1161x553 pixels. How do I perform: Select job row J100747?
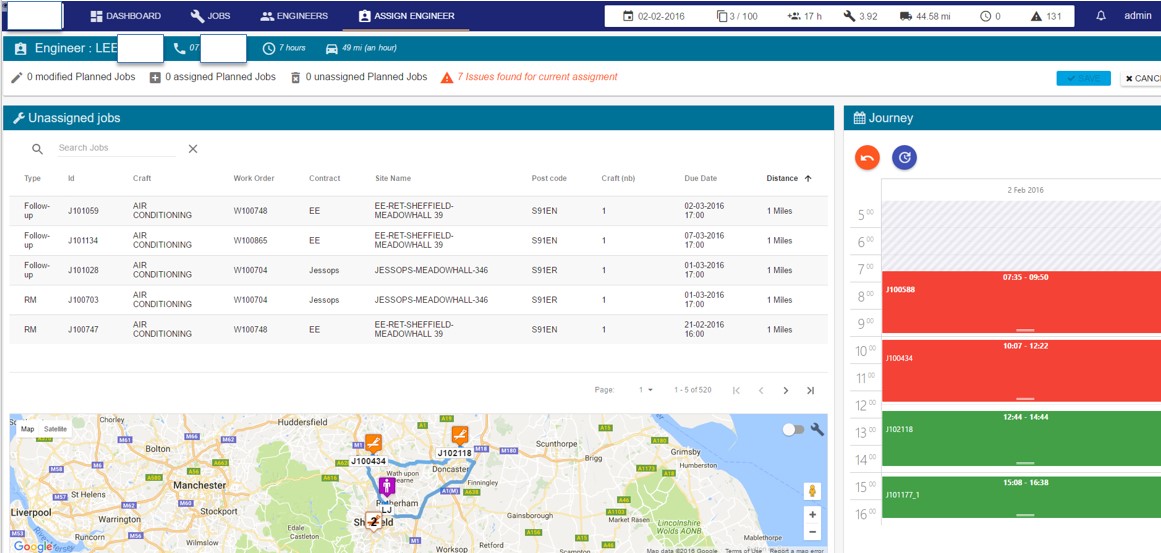pyautogui.click(x=418, y=329)
